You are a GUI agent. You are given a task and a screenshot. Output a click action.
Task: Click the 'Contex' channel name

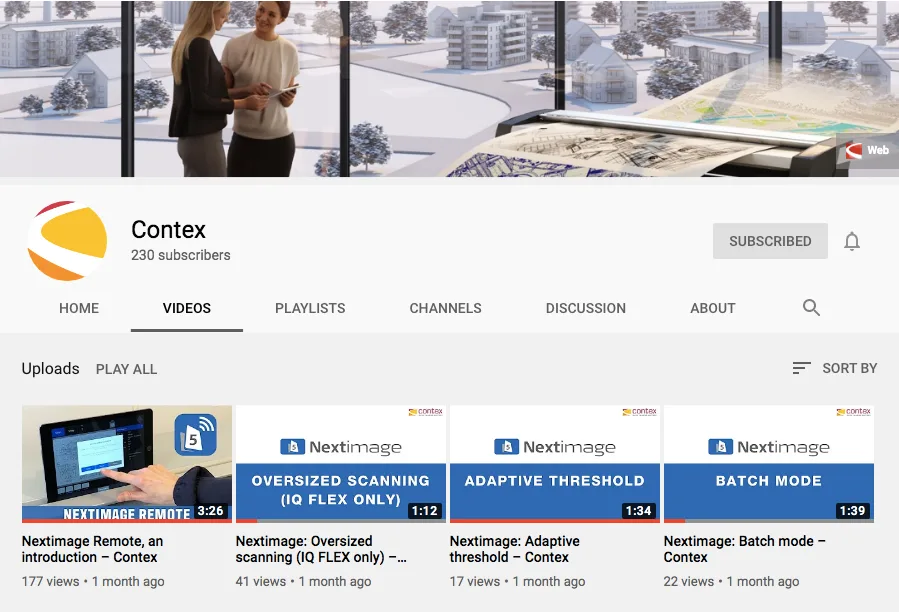[168, 229]
